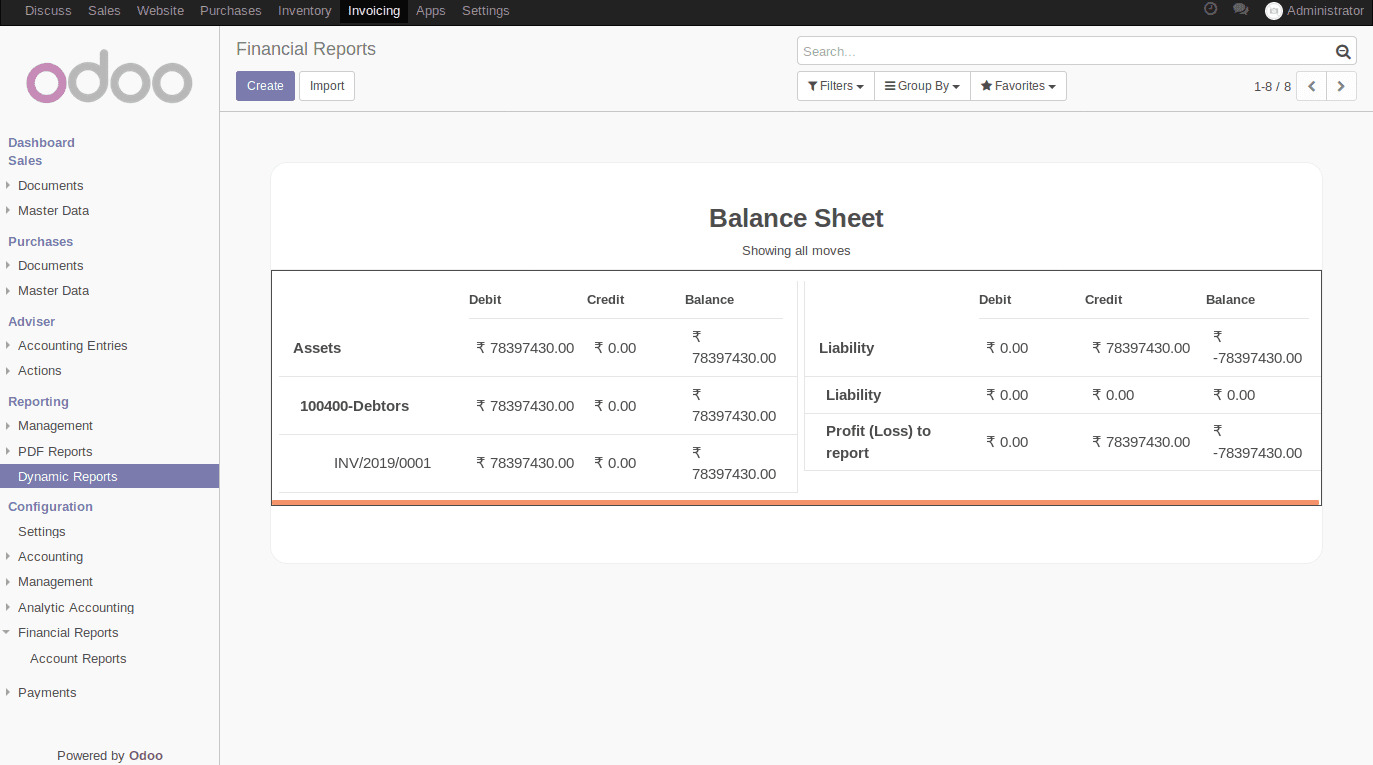Click the Configuration sidebar heading
Screen dimensions: 1373x765
pos(50,507)
